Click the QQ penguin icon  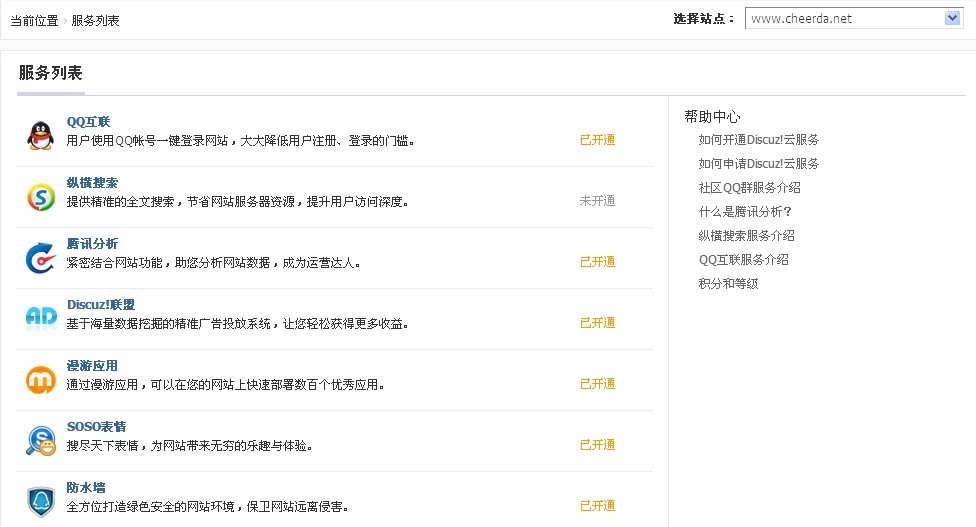point(40,136)
